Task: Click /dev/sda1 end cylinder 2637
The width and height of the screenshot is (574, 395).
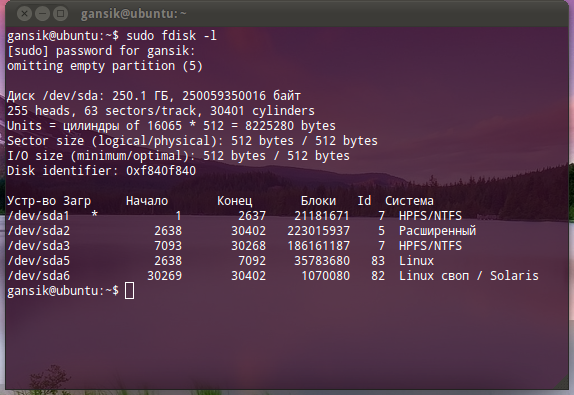Action: 252,216
